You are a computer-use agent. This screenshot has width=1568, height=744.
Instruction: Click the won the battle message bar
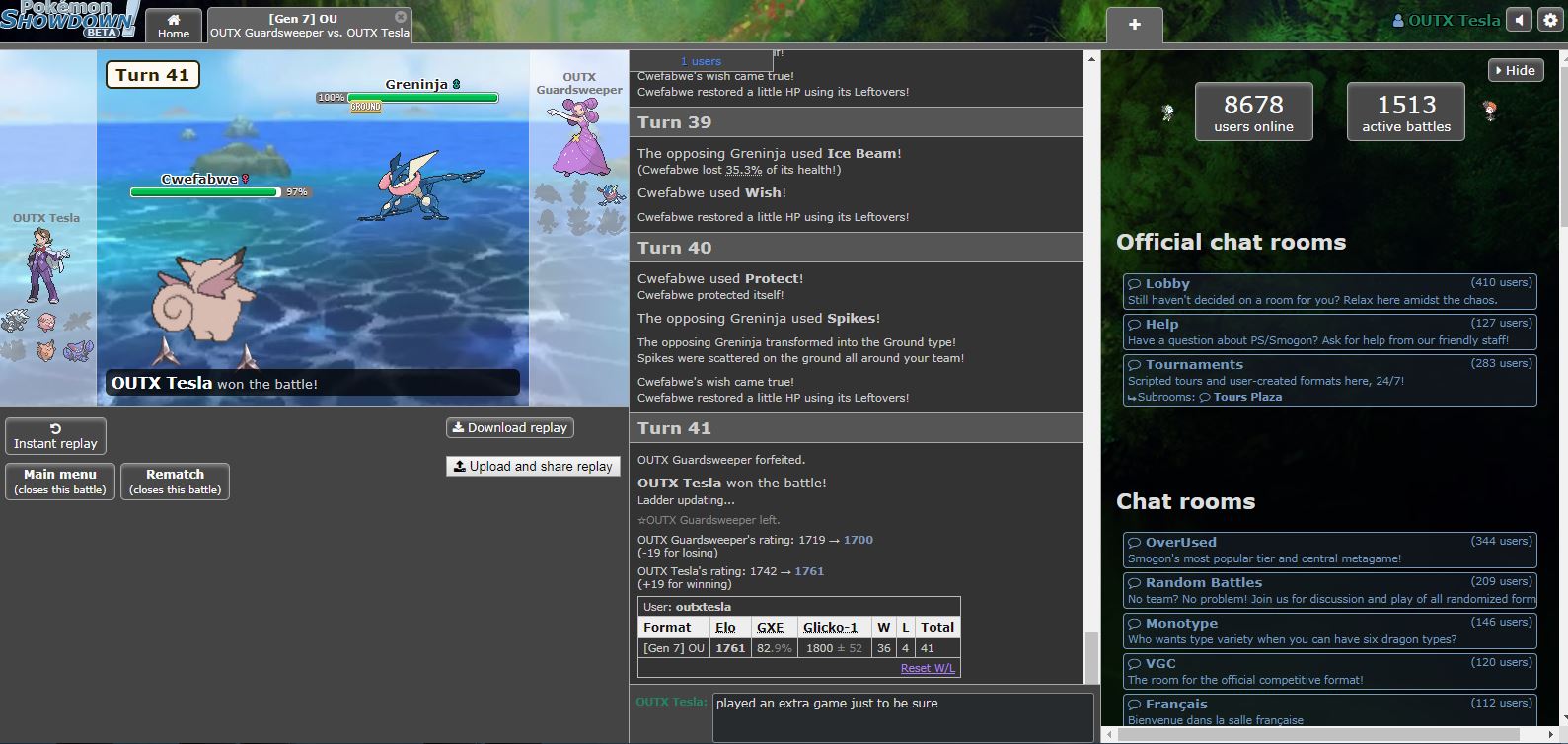tap(313, 384)
